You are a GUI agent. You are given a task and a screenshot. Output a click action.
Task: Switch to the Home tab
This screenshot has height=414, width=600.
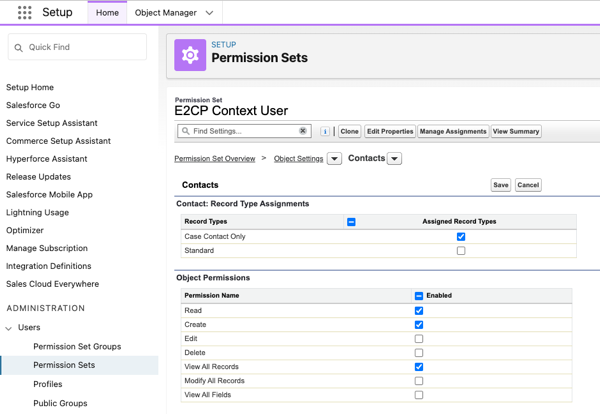[x=107, y=13]
